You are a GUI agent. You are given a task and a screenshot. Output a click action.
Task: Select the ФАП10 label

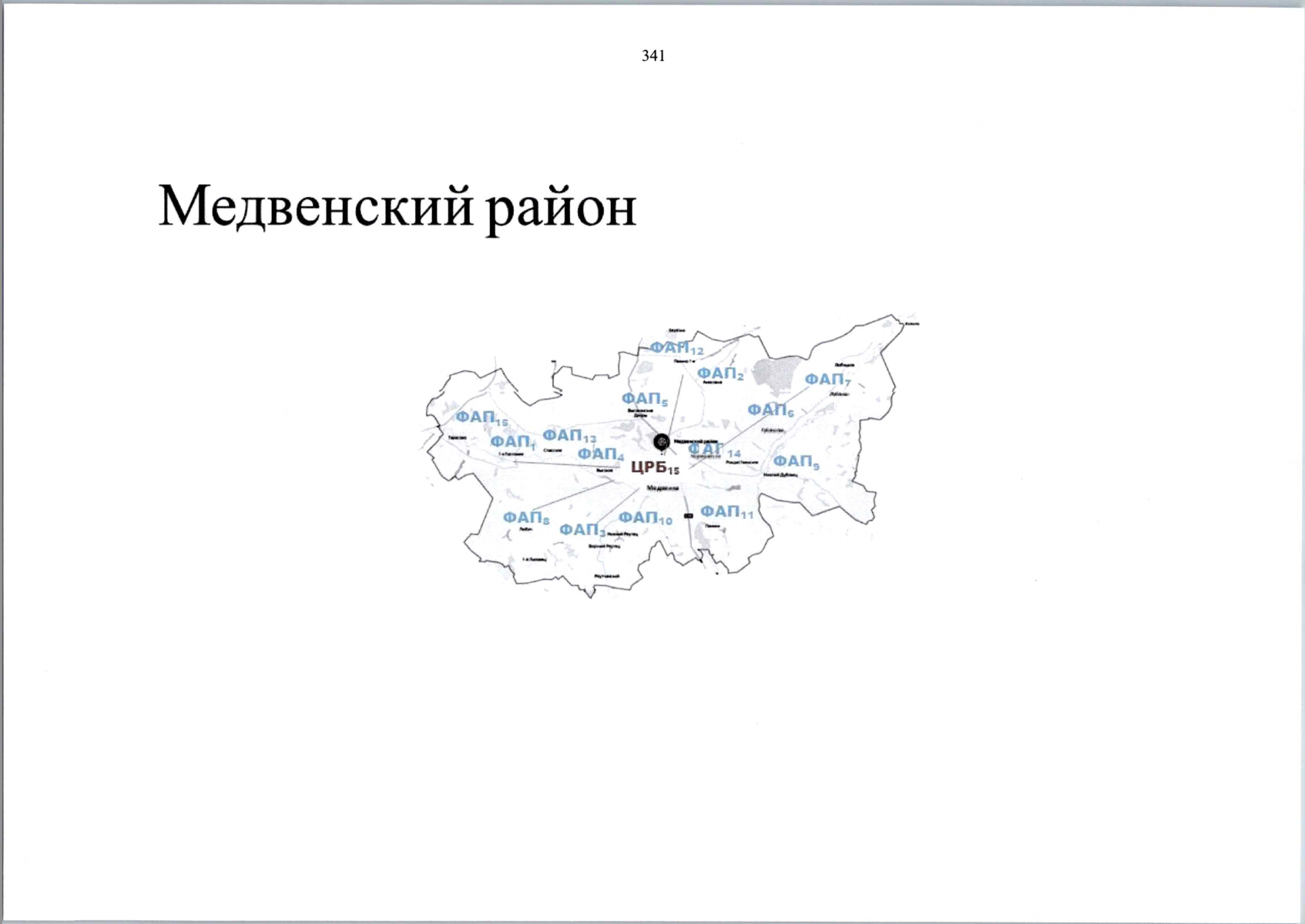[645, 518]
